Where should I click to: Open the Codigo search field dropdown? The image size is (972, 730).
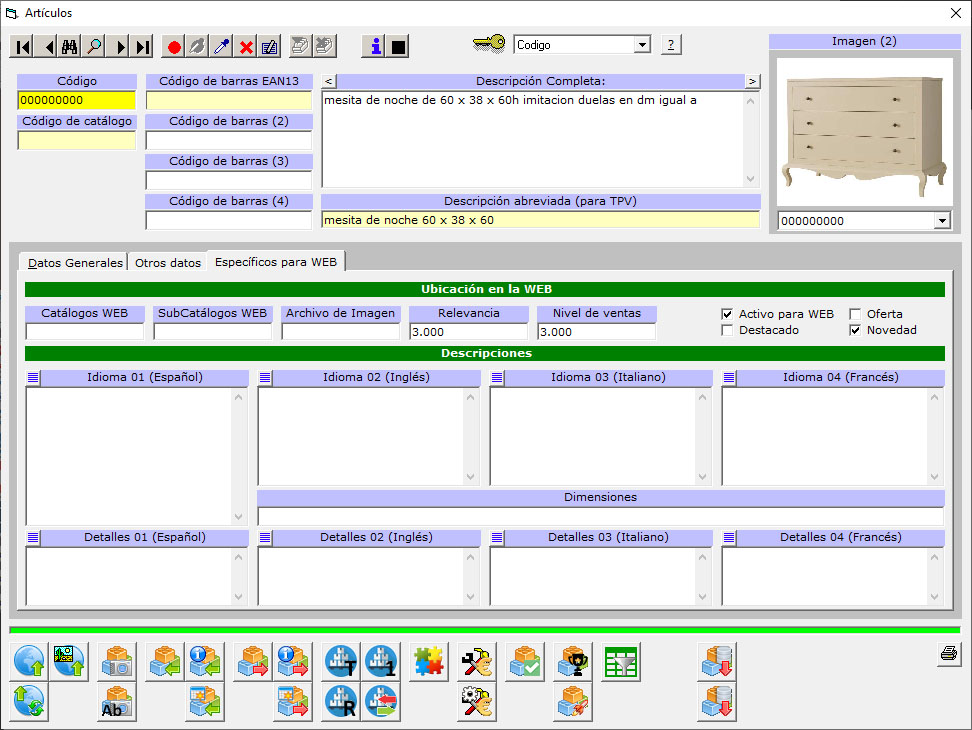coord(641,45)
